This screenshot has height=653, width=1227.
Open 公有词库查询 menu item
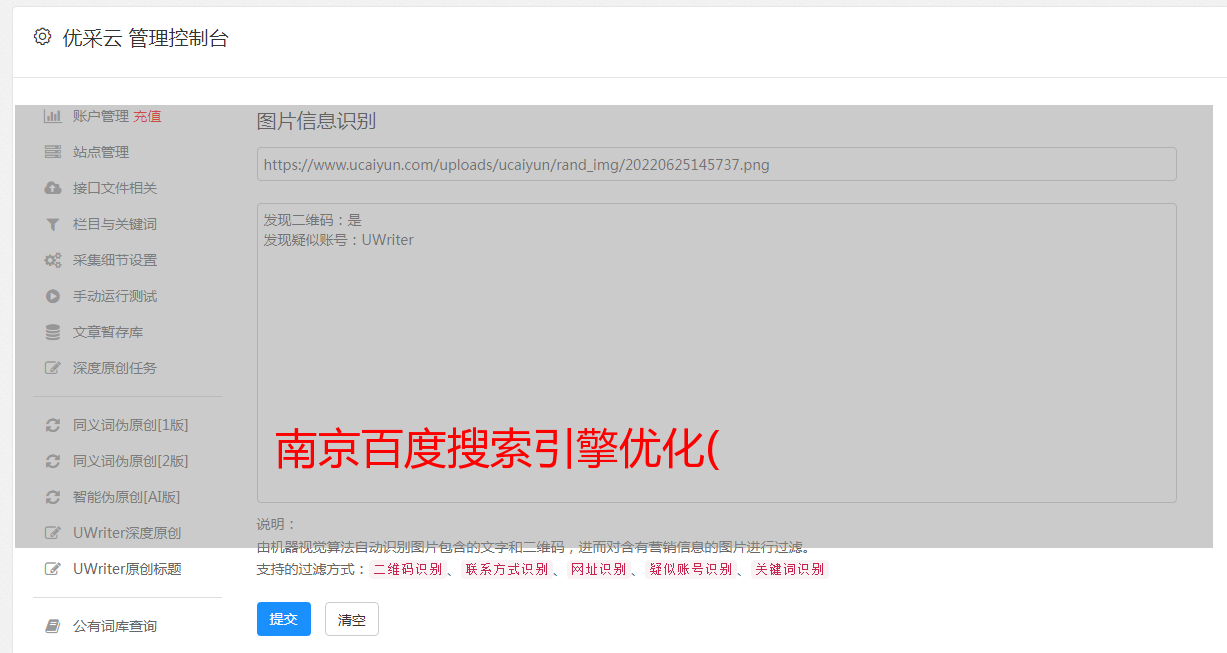[115, 626]
